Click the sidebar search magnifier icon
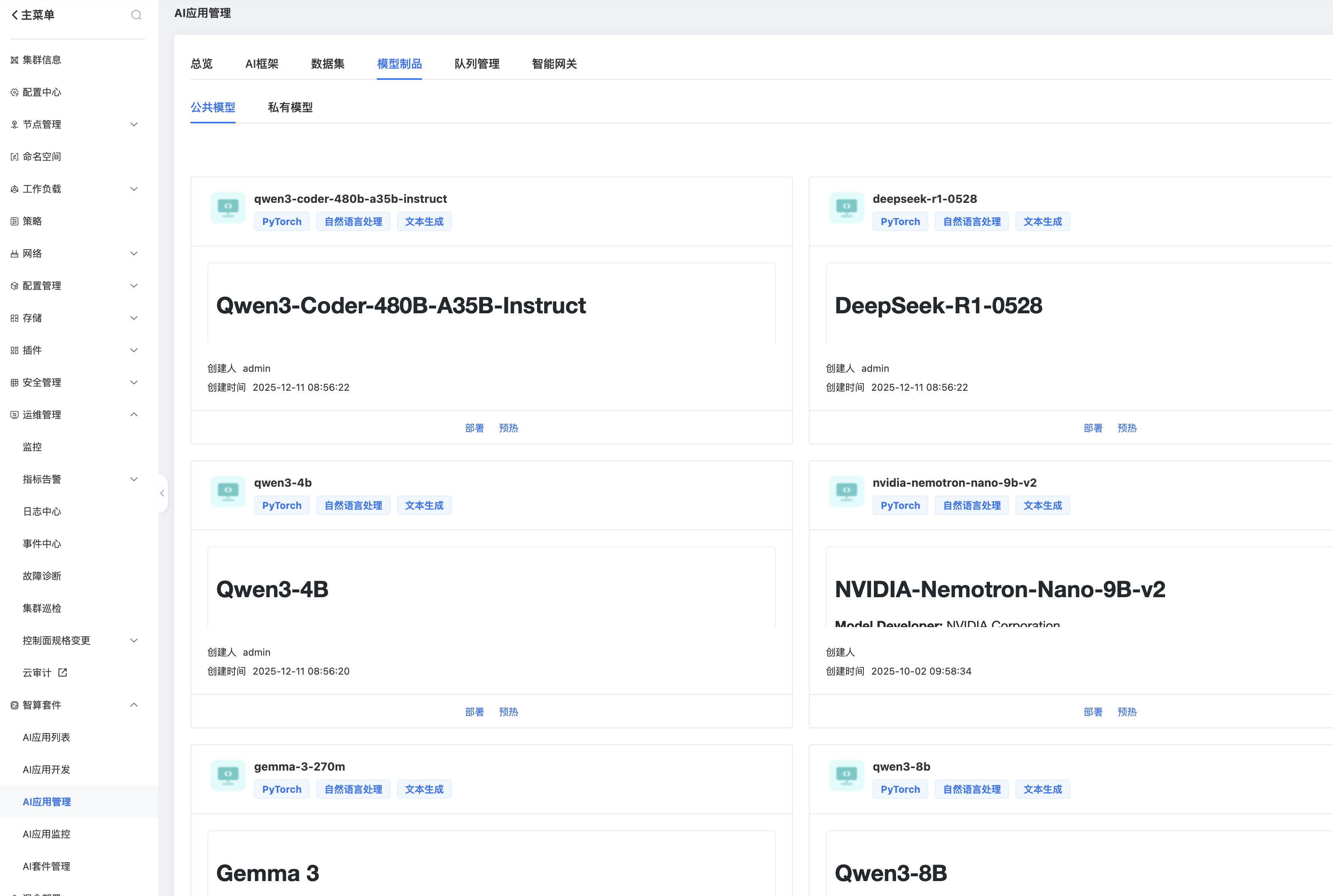Screen dimensions: 1333x896 pyautogui.click(x=136, y=15)
